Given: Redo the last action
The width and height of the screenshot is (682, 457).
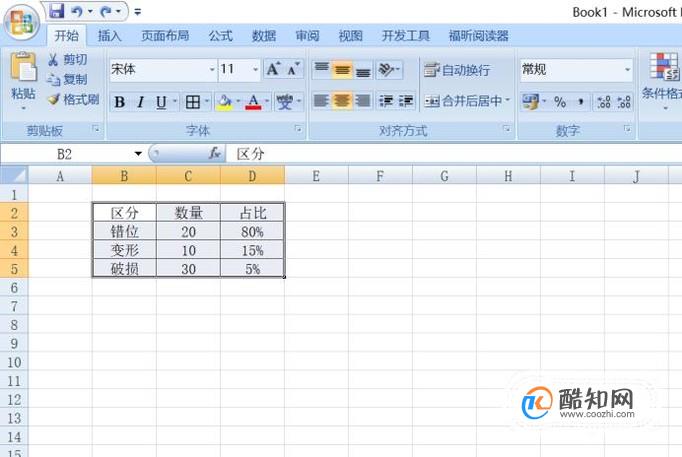Looking at the screenshot, I should [106, 11].
